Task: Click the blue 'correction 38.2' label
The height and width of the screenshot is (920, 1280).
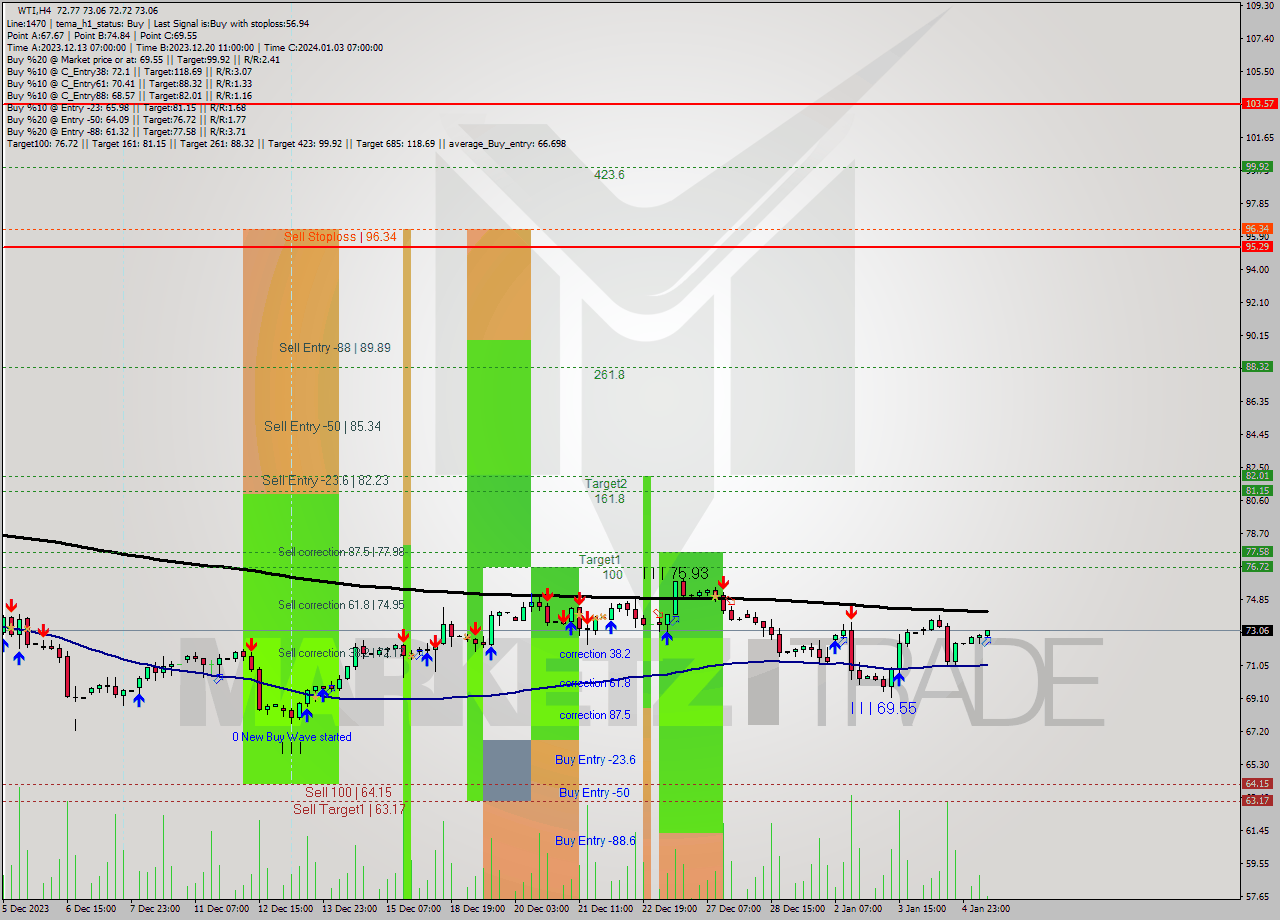Action: [x=595, y=654]
